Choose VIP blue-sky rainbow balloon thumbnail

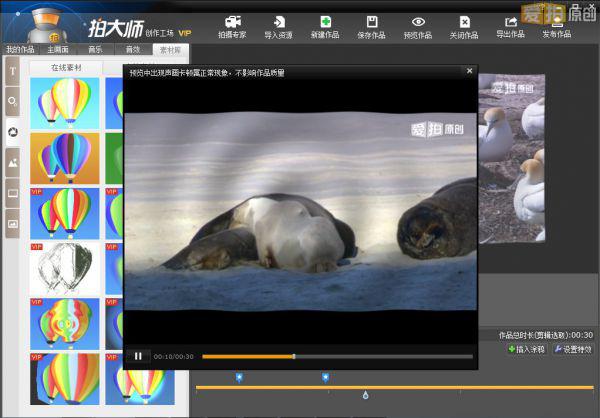(x=65, y=213)
